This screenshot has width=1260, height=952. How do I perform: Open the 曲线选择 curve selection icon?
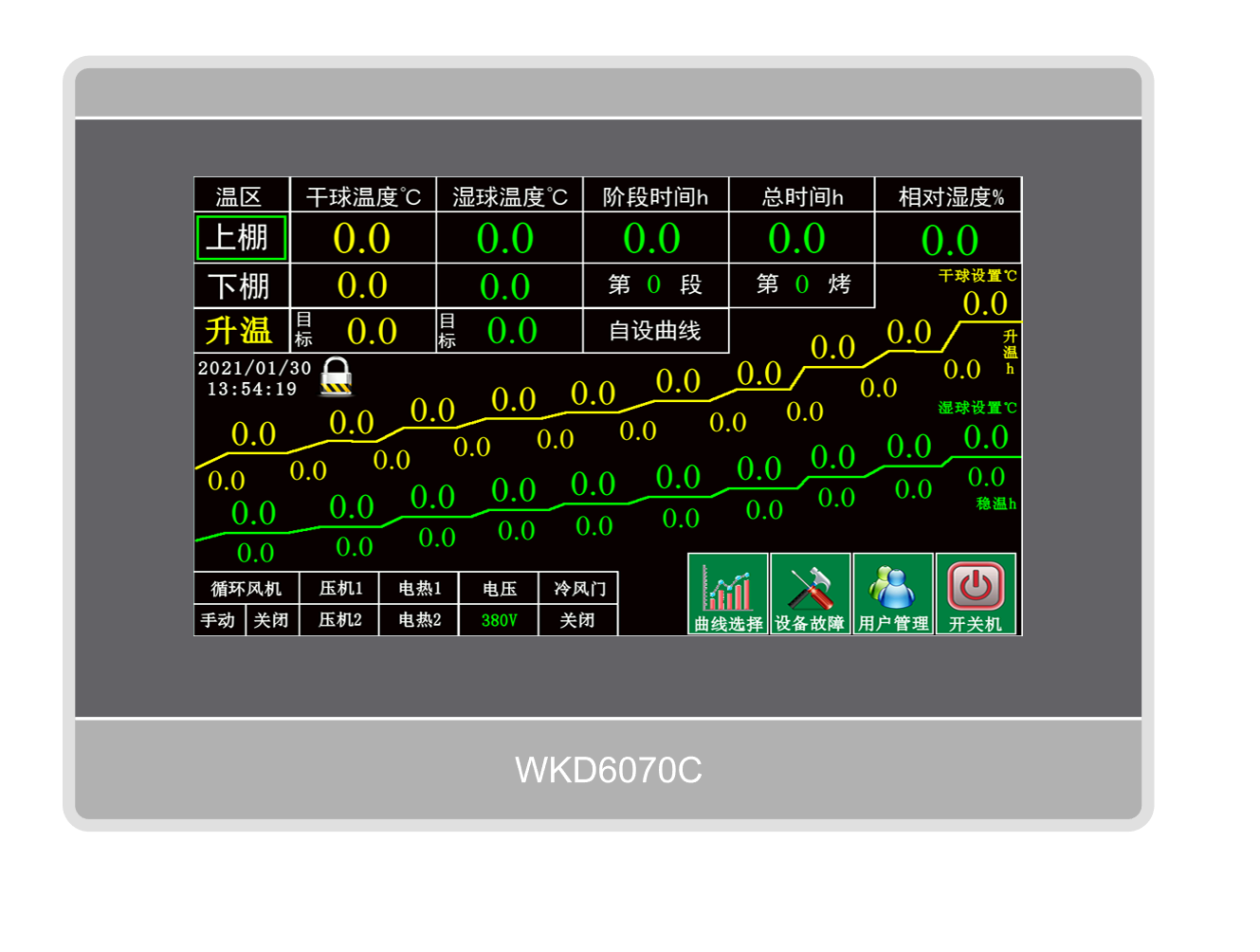click(727, 595)
